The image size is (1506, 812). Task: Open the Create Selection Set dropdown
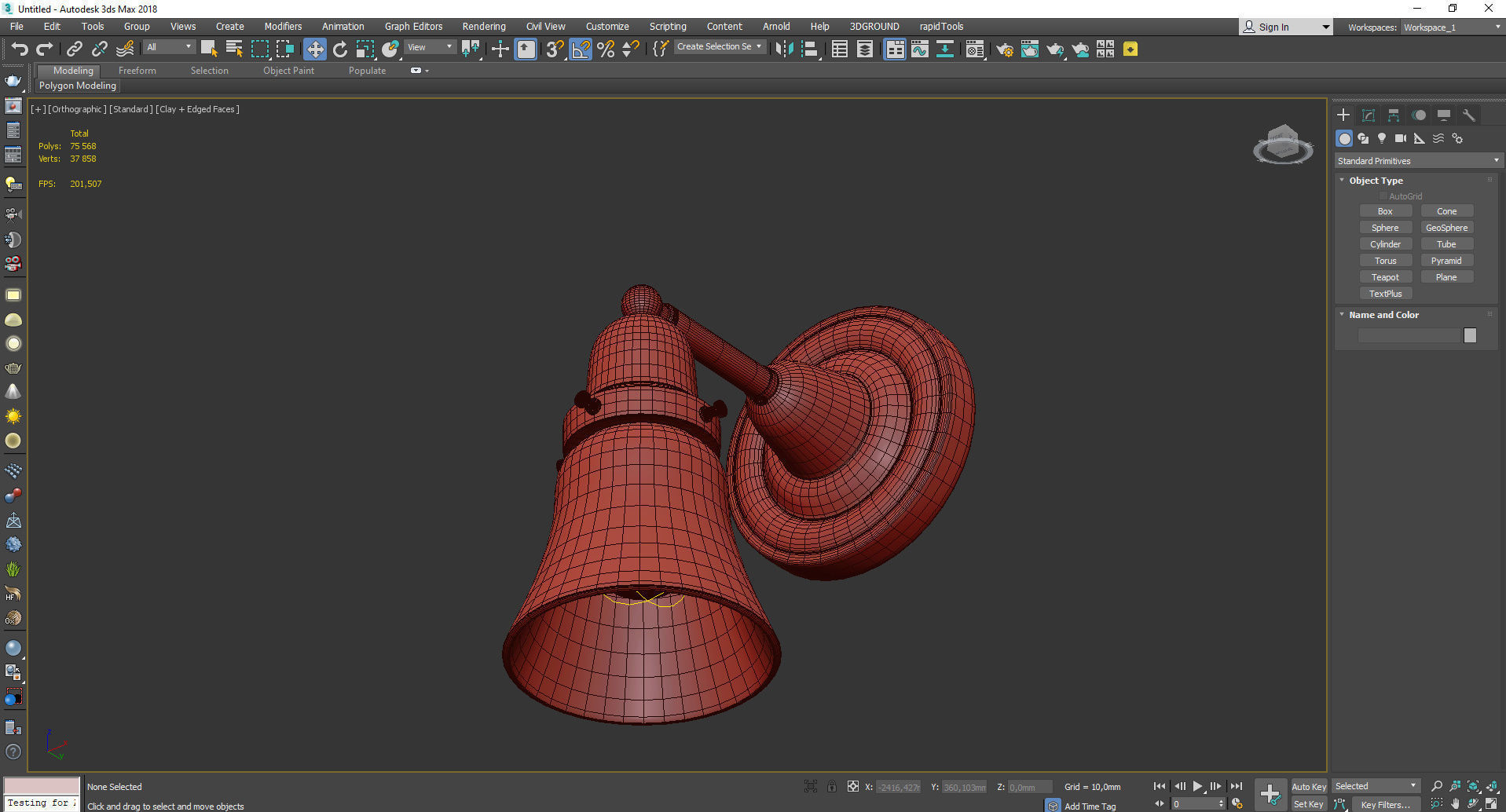pyautogui.click(x=720, y=47)
